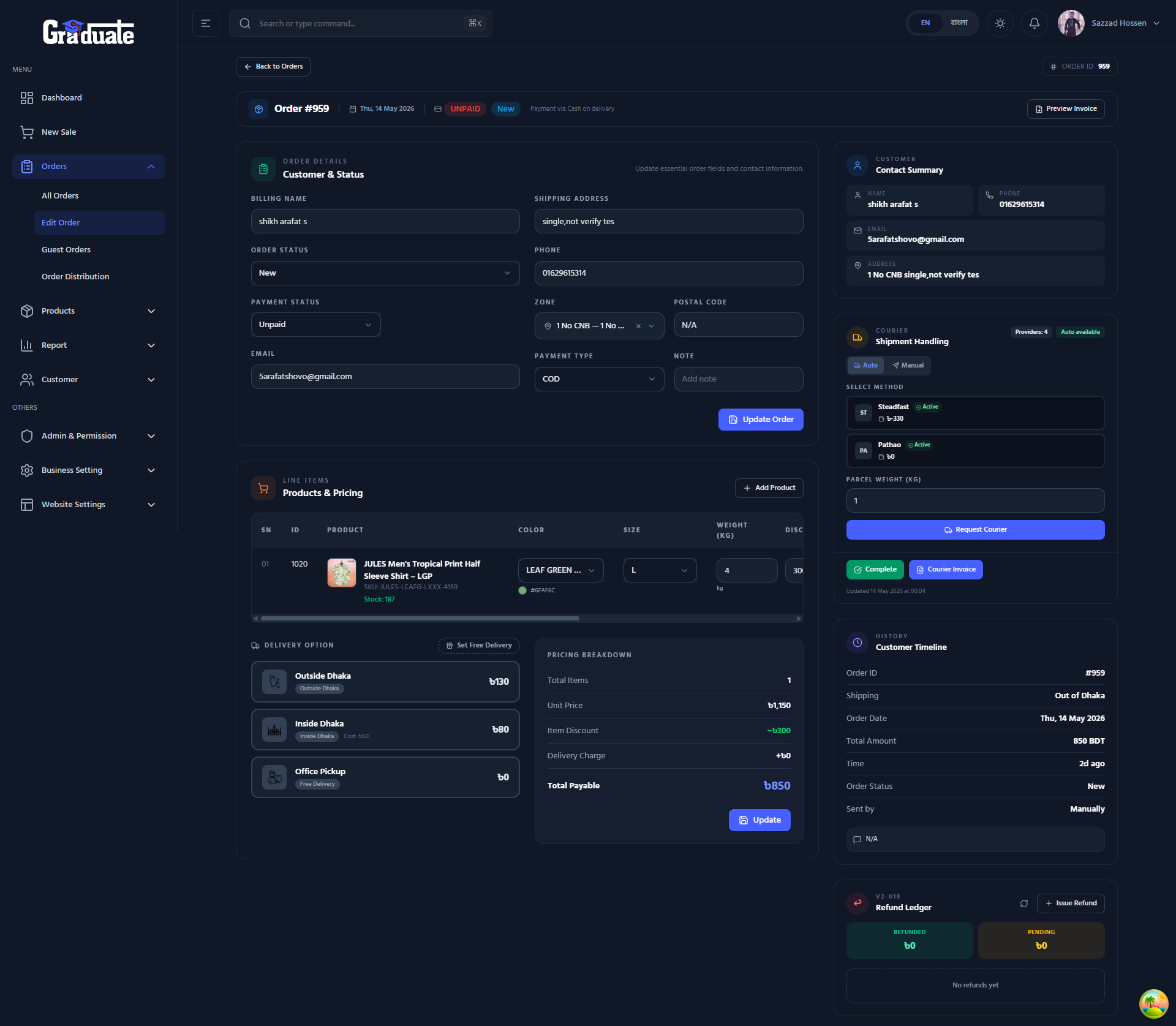Click the products table horizontal scrollbar
Screen dimensions: 1176x1026
(420, 619)
